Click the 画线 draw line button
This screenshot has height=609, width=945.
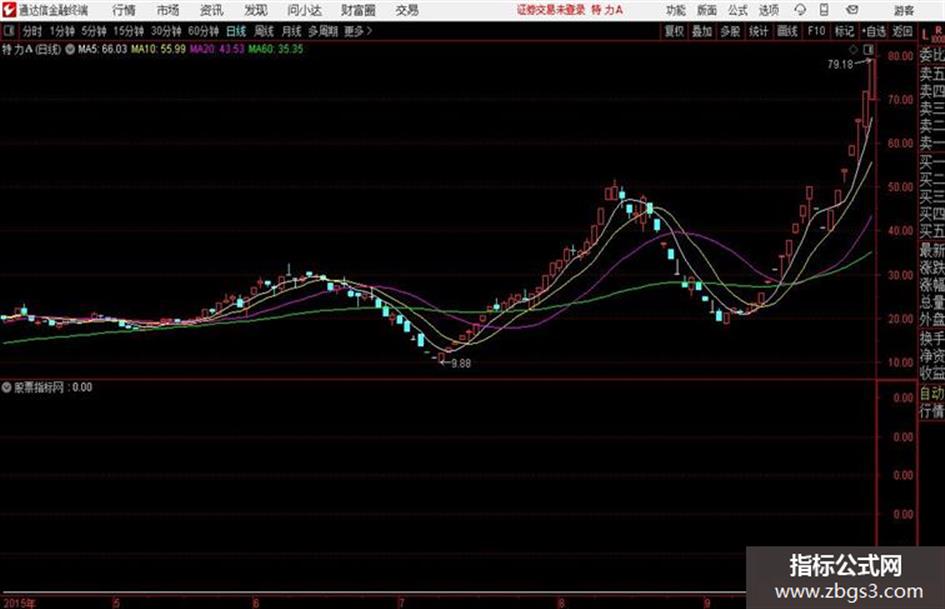pyautogui.click(x=788, y=31)
